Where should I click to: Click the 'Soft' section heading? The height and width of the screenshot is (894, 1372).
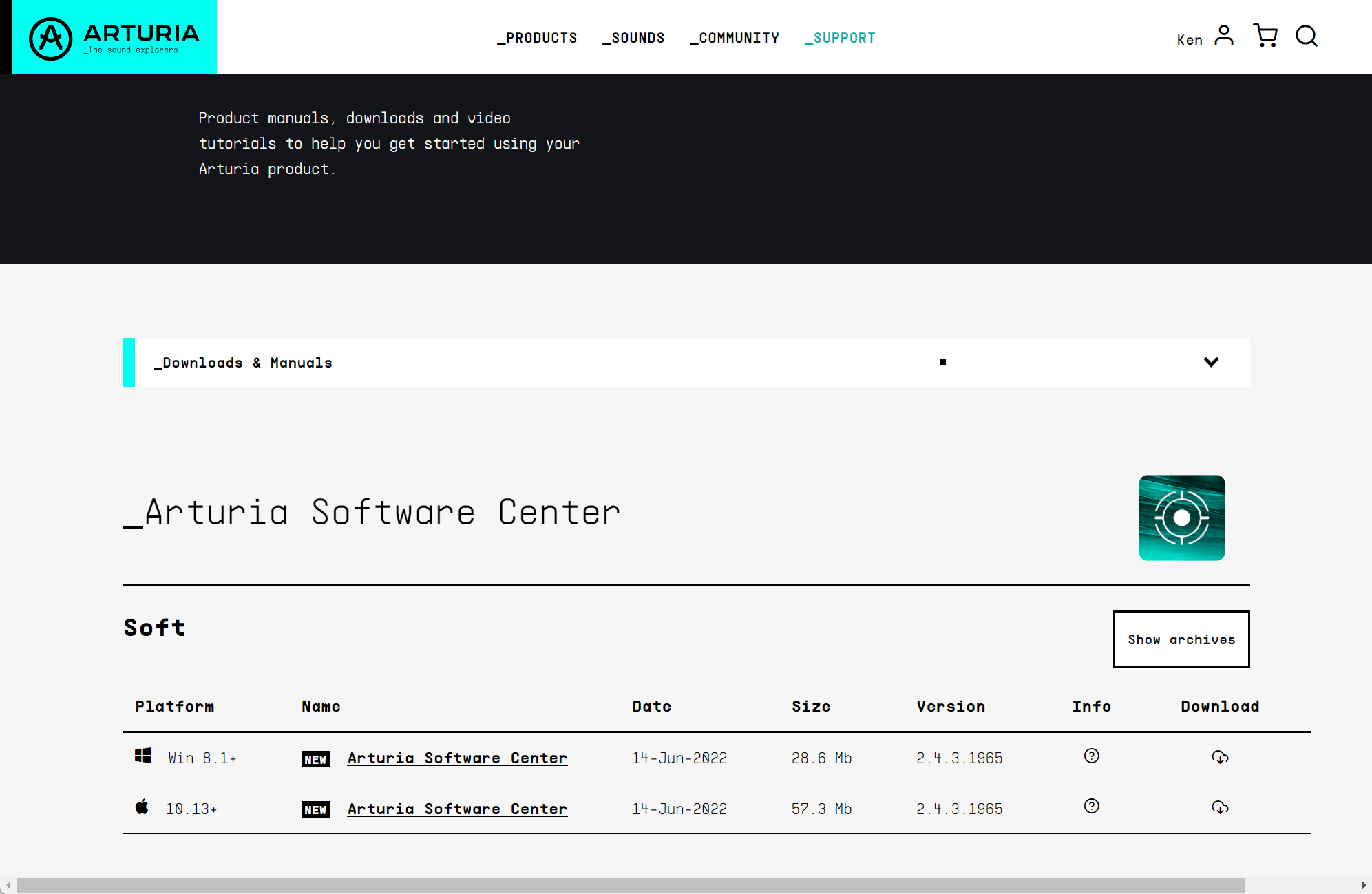(x=154, y=627)
